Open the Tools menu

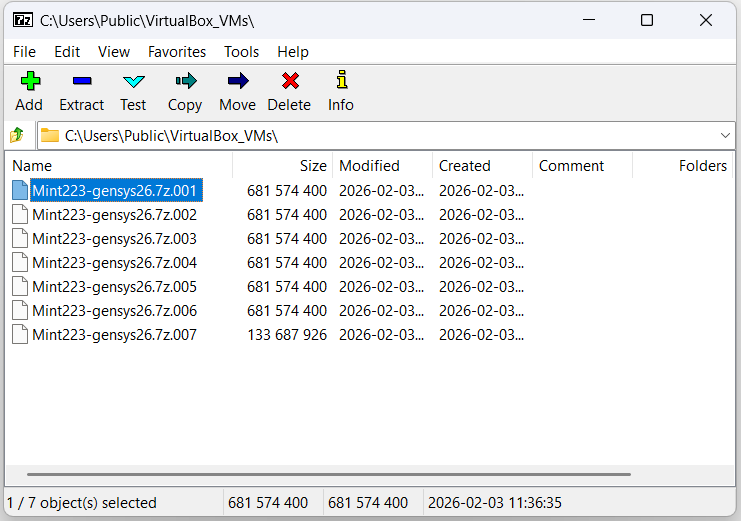click(x=241, y=52)
